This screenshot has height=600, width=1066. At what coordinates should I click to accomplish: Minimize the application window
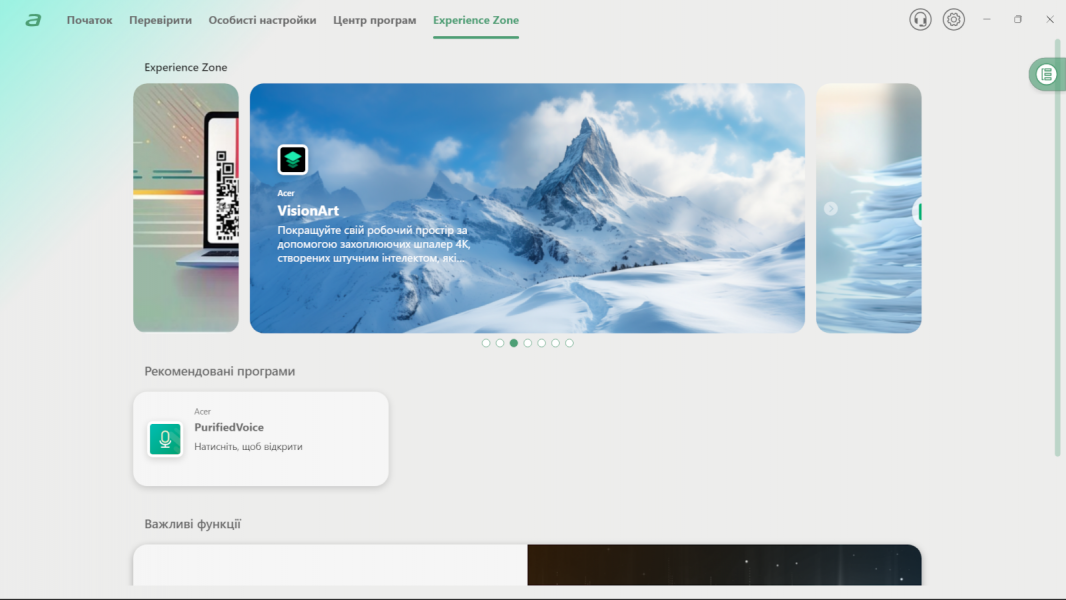click(x=987, y=20)
